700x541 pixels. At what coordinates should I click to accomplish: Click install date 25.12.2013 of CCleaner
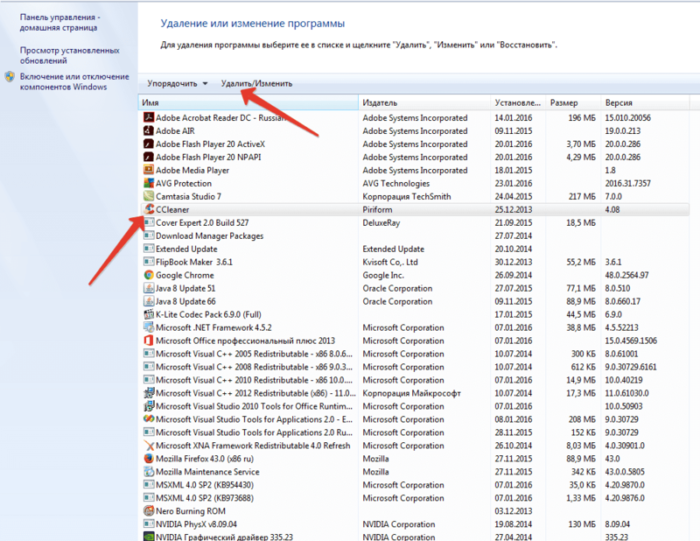click(x=513, y=209)
